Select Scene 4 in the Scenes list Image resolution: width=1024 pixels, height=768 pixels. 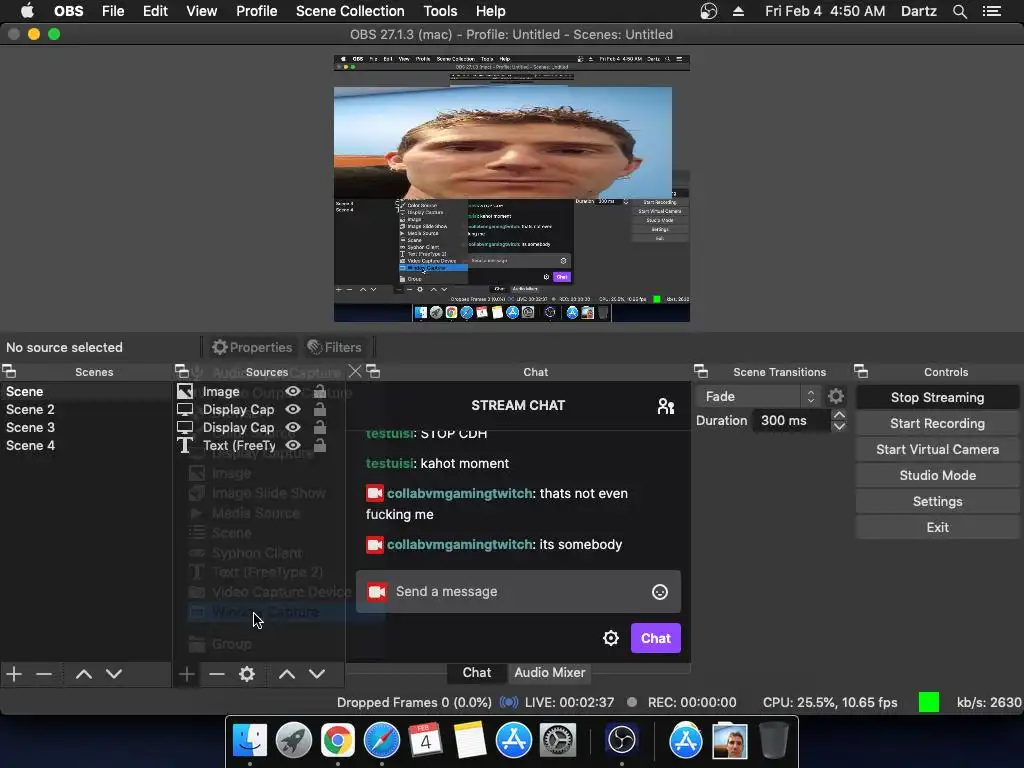(x=86, y=445)
